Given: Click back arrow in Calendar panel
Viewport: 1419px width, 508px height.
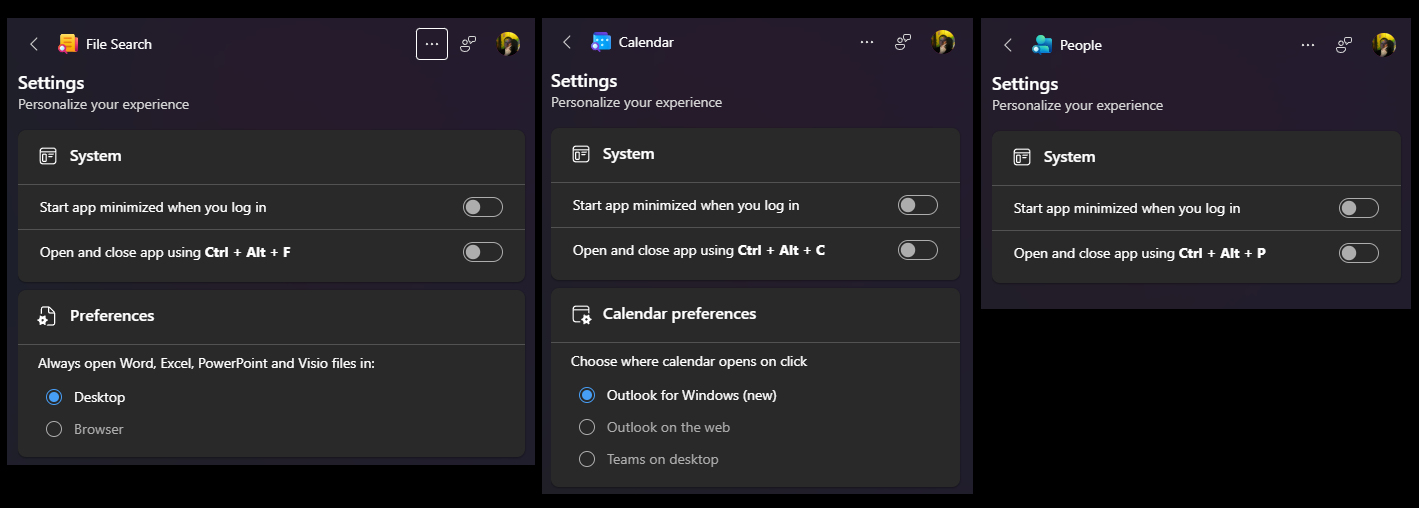Looking at the screenshot, I should pyautogui.click(x=567, y=42).
